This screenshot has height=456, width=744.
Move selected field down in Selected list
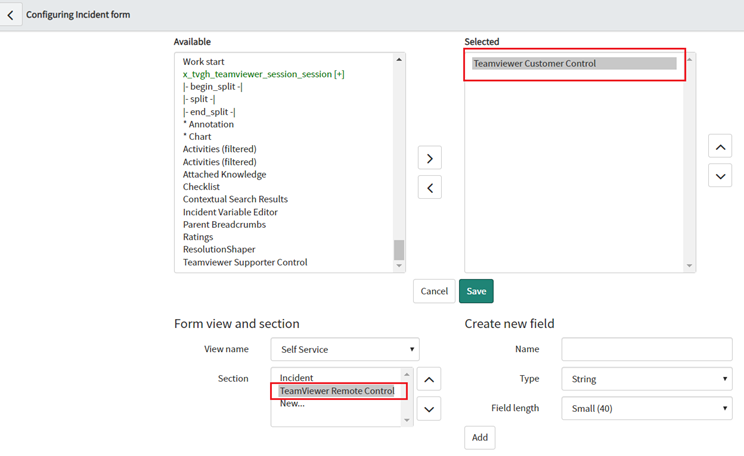tap(720, 176)
